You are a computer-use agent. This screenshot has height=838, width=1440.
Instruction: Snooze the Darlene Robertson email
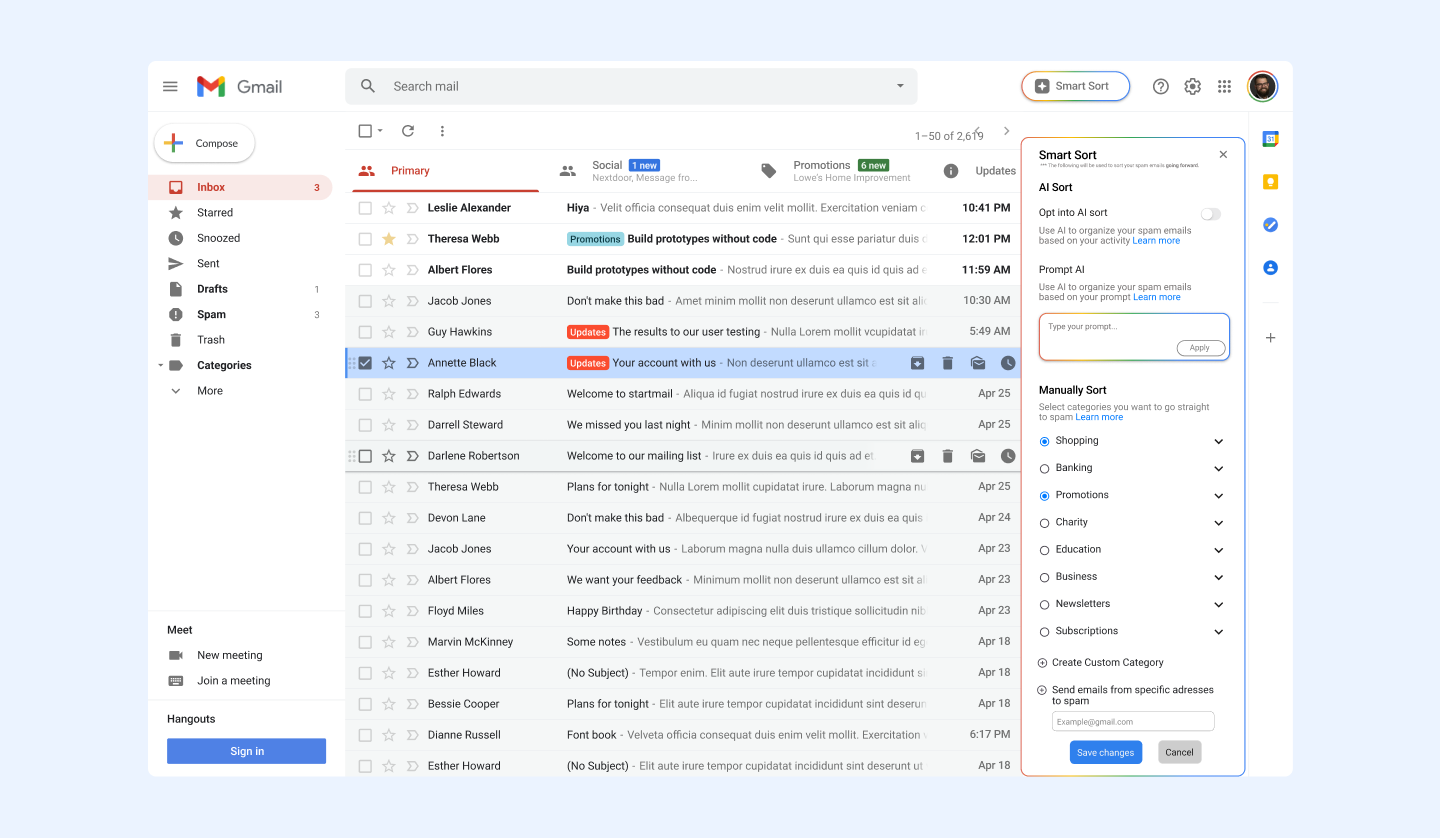(1008, 456)
